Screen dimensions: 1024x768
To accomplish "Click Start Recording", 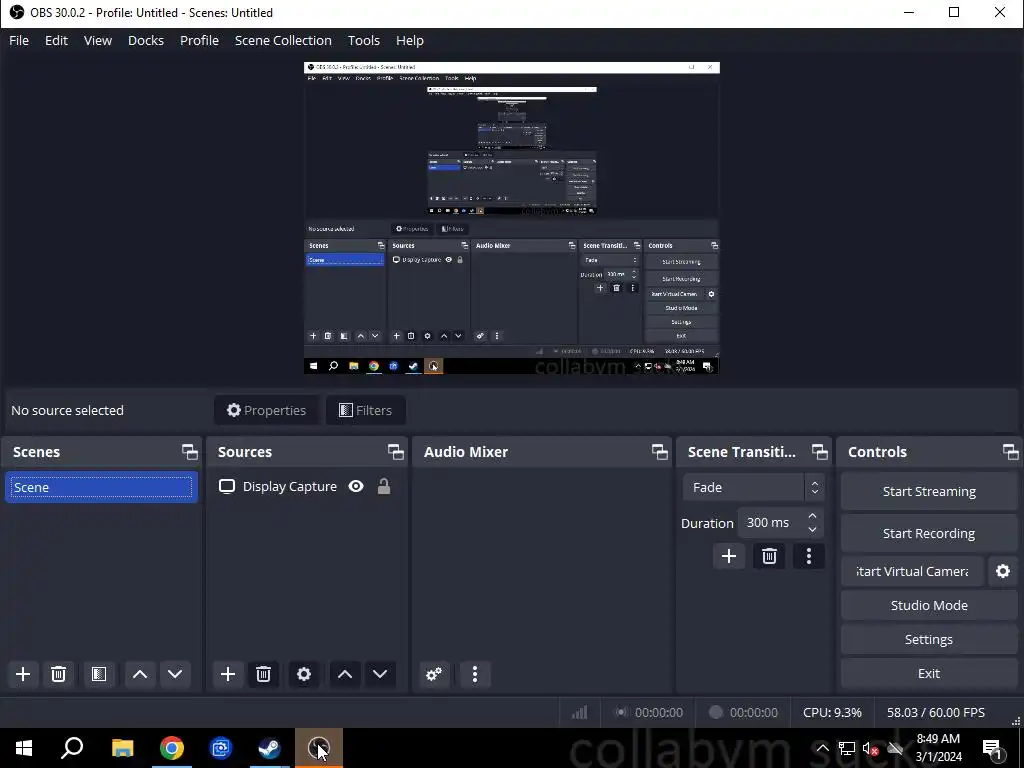I will coord(929,534).
